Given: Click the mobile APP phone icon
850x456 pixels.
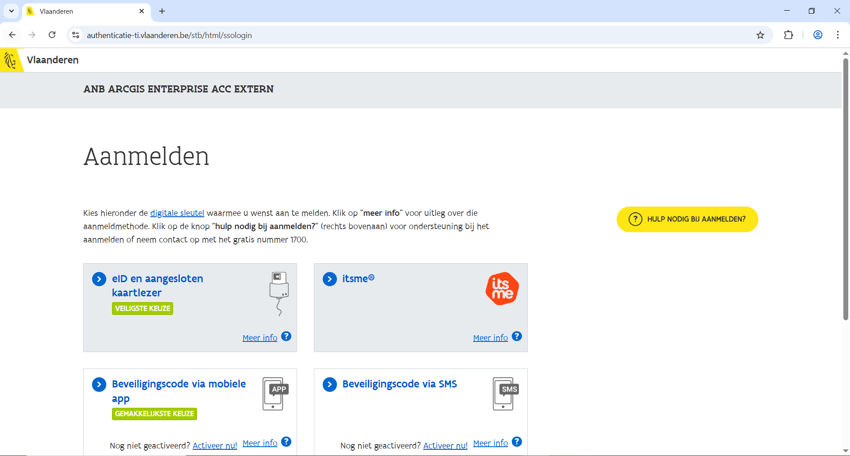Looking at the screenshot, I should 275,394.
